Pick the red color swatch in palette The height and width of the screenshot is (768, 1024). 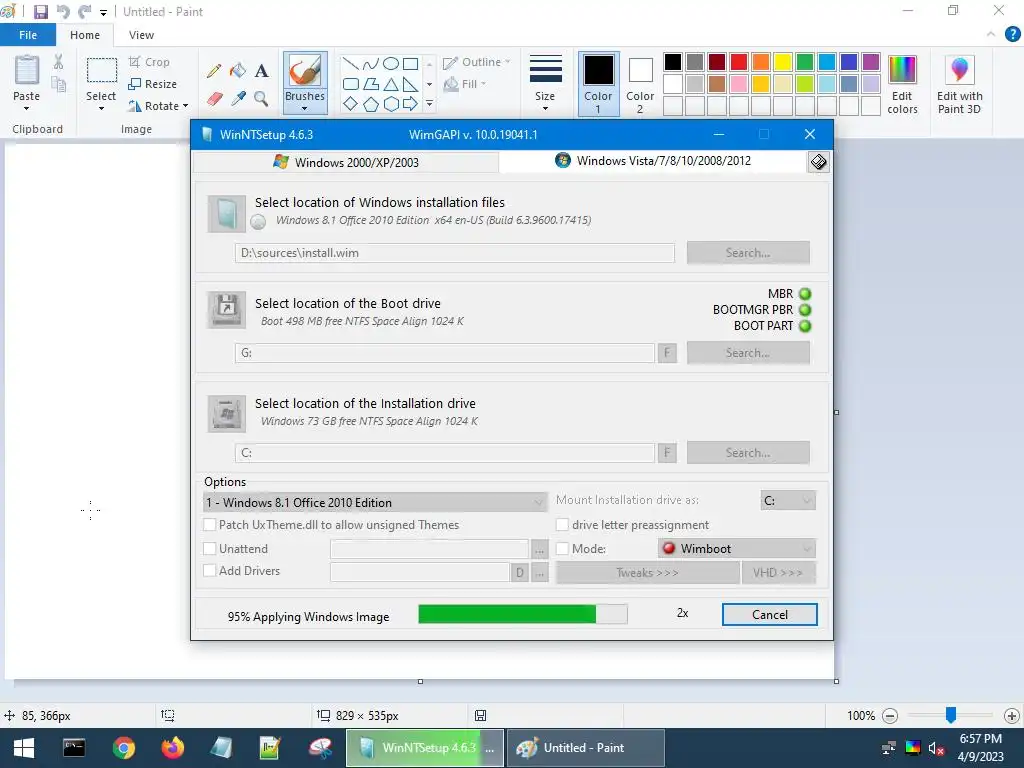(x=739, y=62)
